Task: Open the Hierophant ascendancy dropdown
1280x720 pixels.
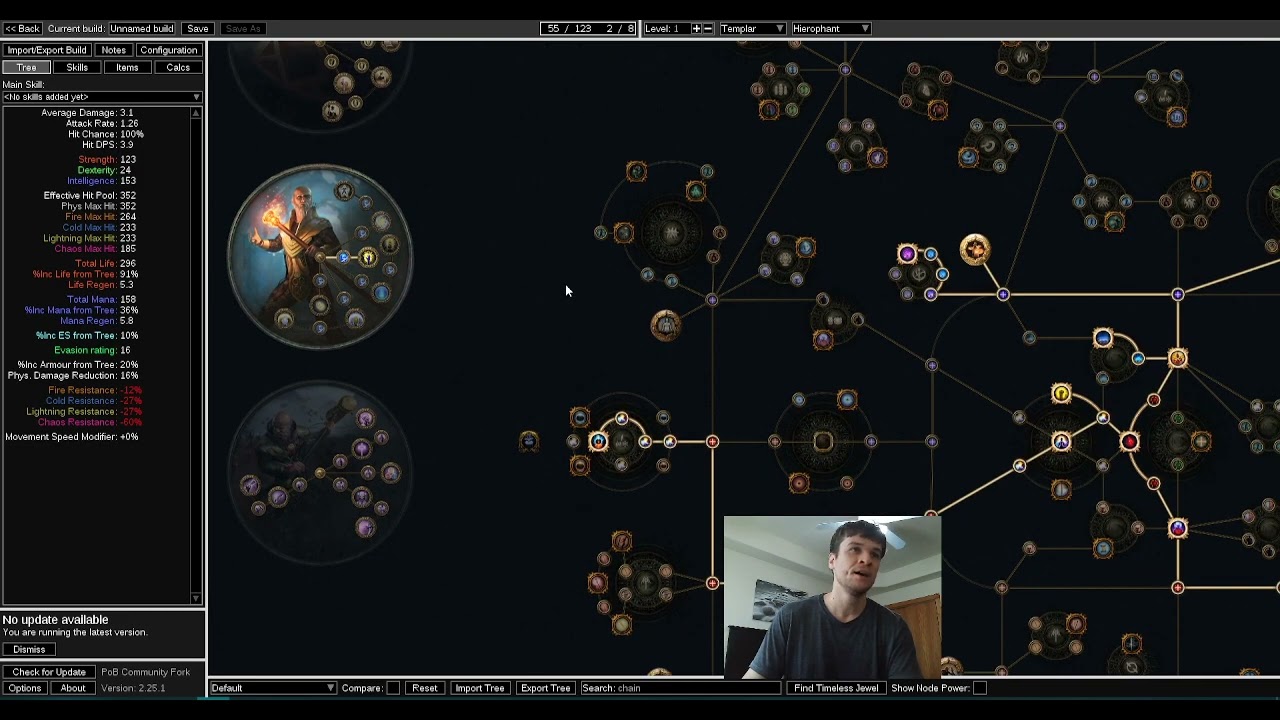Action: pyautogui.click(x=830, y=28)
